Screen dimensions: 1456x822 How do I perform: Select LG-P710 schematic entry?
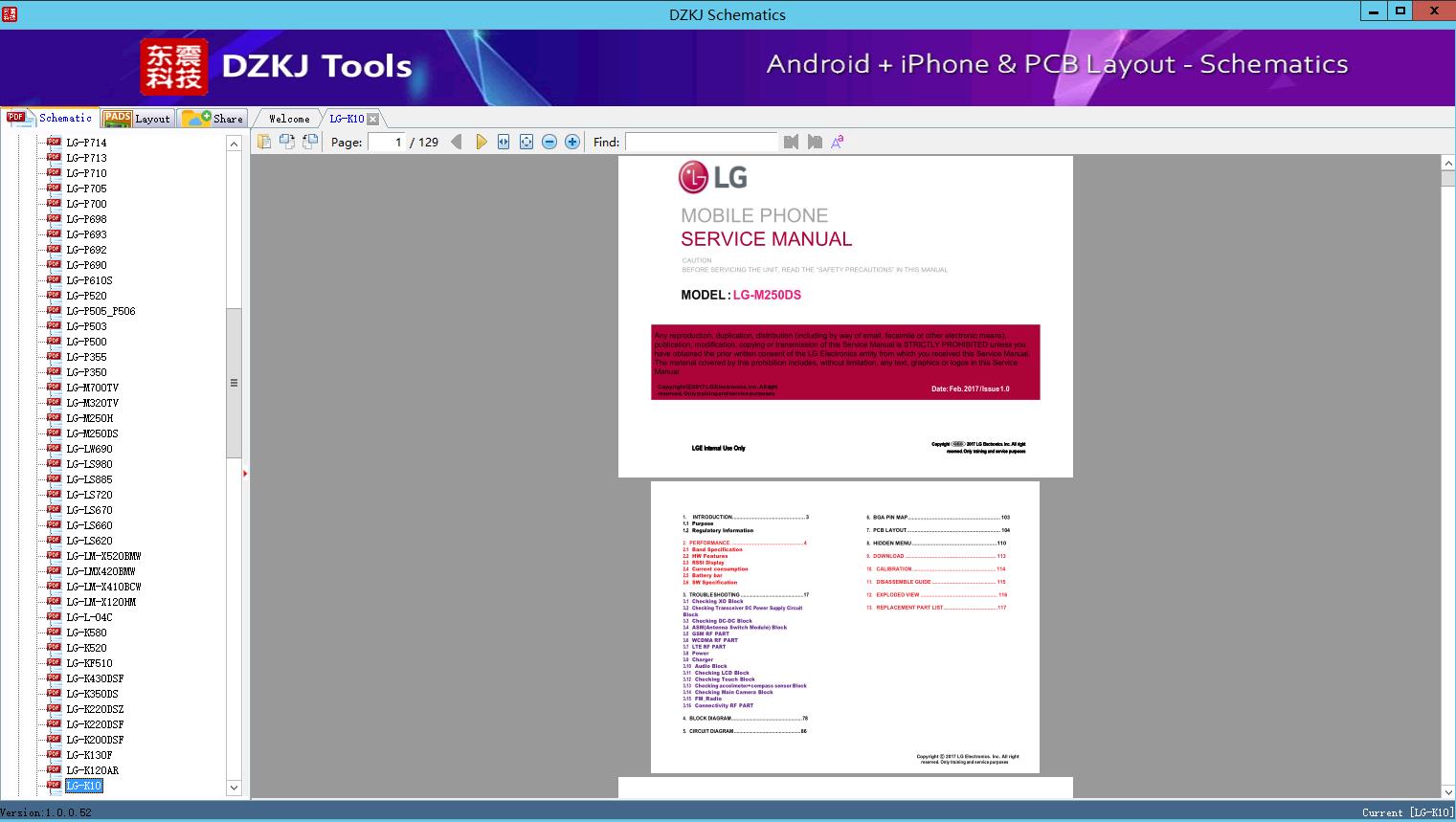click(86, 173)
